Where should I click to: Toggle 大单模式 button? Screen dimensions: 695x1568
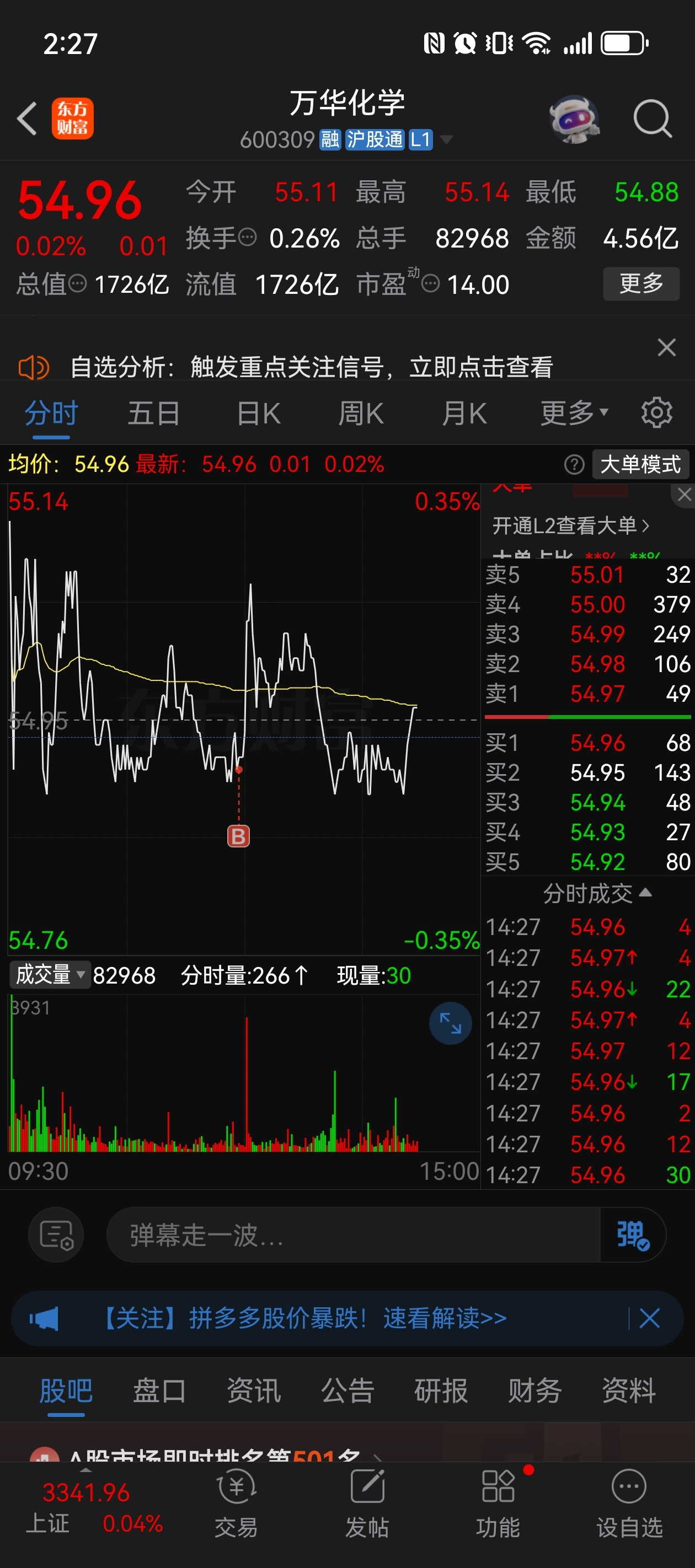point(640,464)
